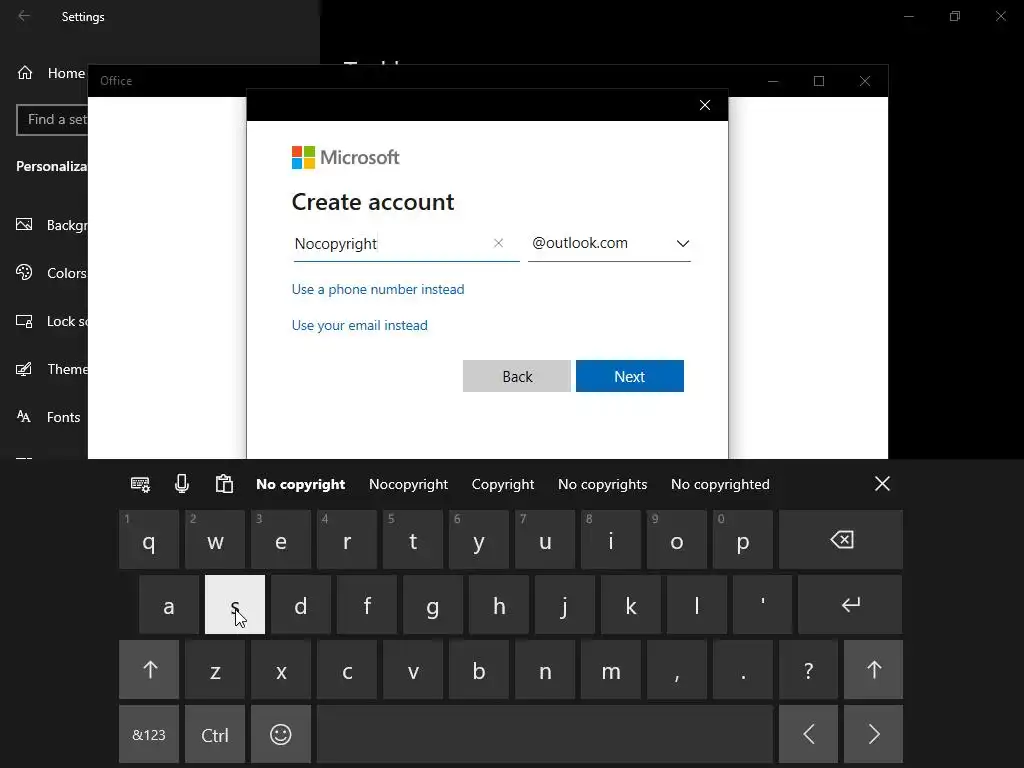Click the Find a setting search box
This screenshot has width=1024, height=768.
(52, 120)
